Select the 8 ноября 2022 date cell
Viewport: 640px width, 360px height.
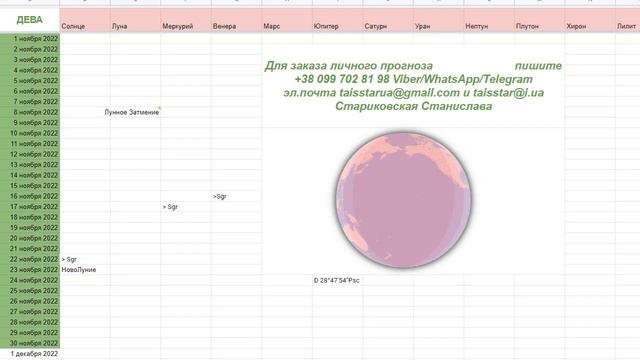click(30, 112)
